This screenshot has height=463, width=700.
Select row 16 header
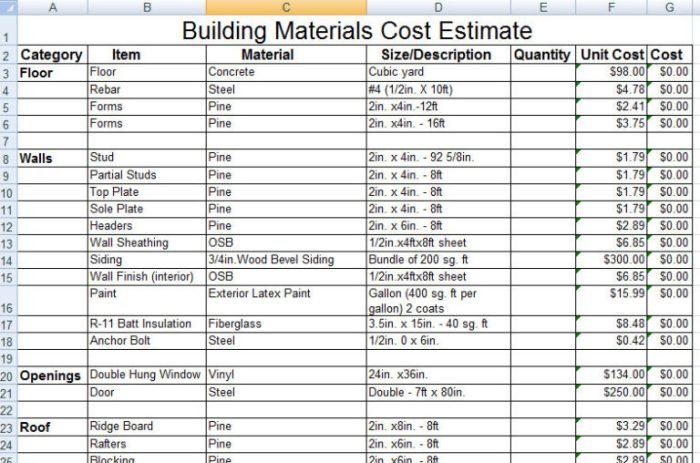tap(6, 300)
